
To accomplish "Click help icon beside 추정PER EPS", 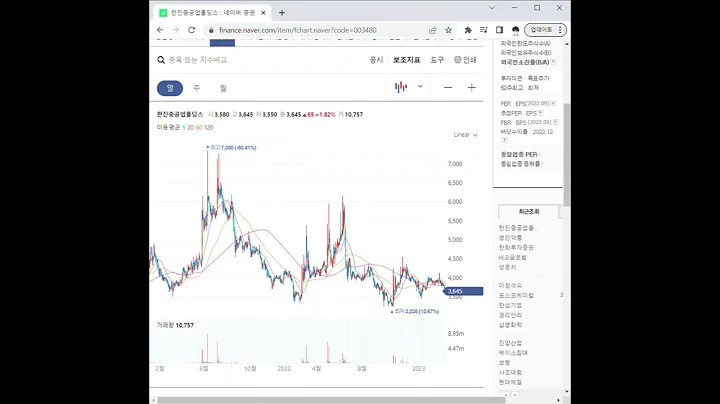I will coord(540,113).
